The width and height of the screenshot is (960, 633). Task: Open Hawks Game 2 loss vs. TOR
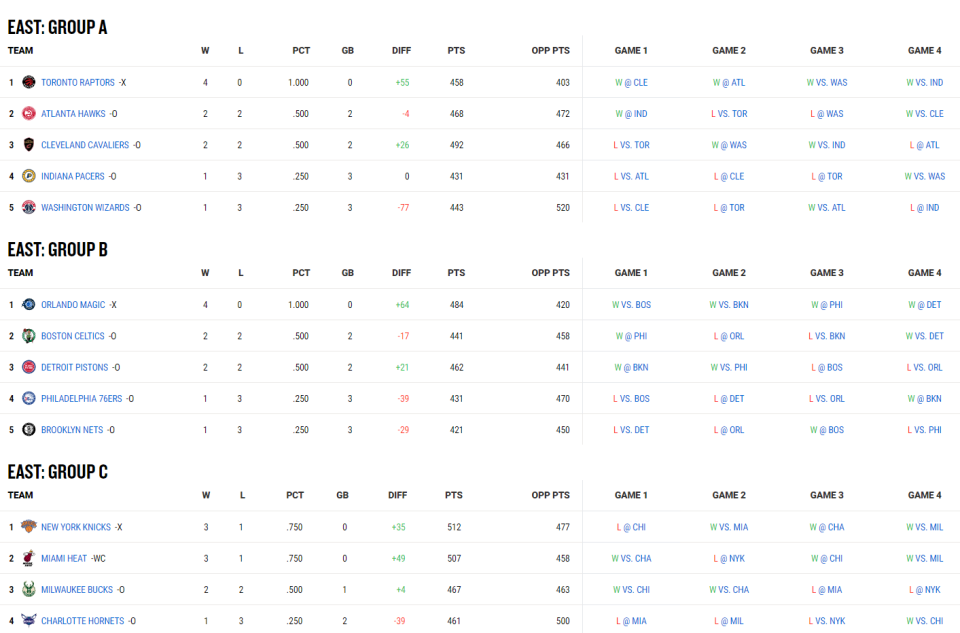(x=729, y=114)
